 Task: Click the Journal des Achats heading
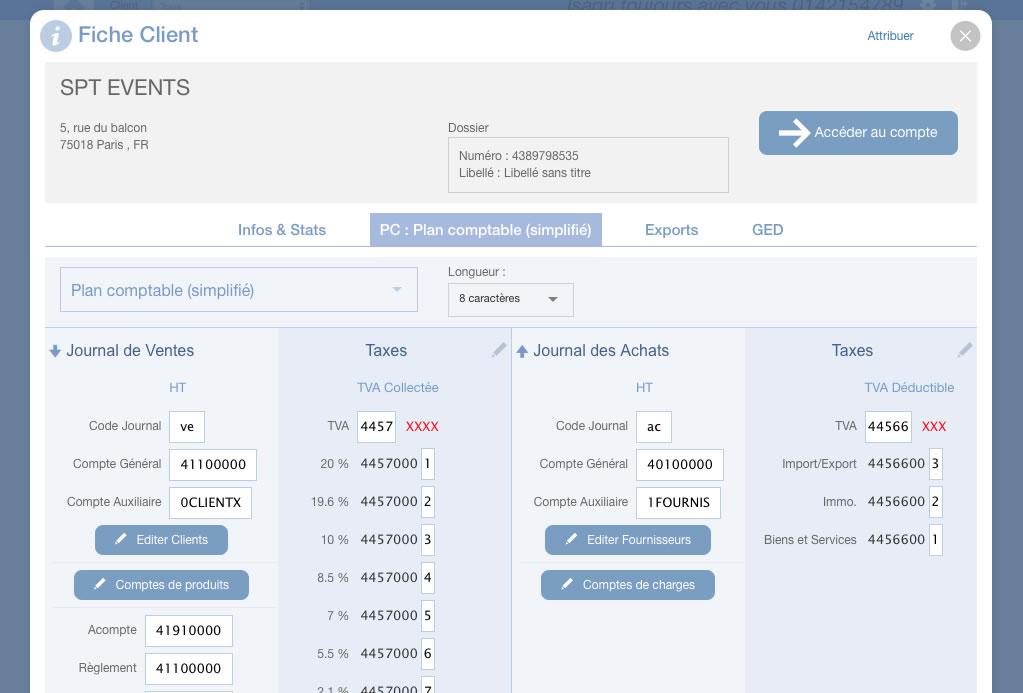(601, 350)
